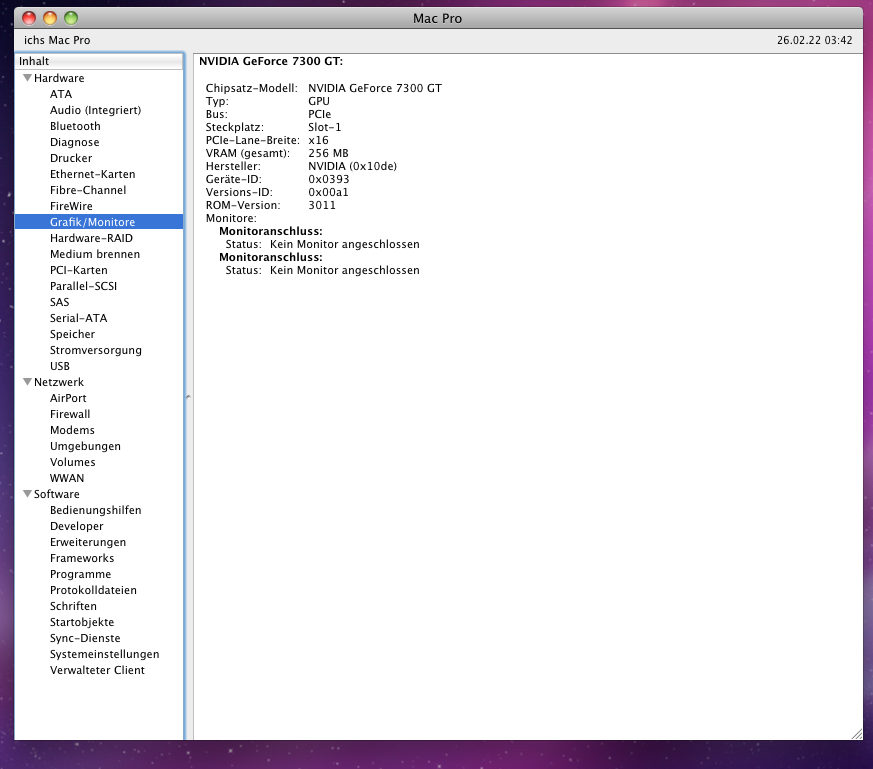The image size is (873, 769).
Task: Click the Bus value PCIe
Action: click(320, 114)
